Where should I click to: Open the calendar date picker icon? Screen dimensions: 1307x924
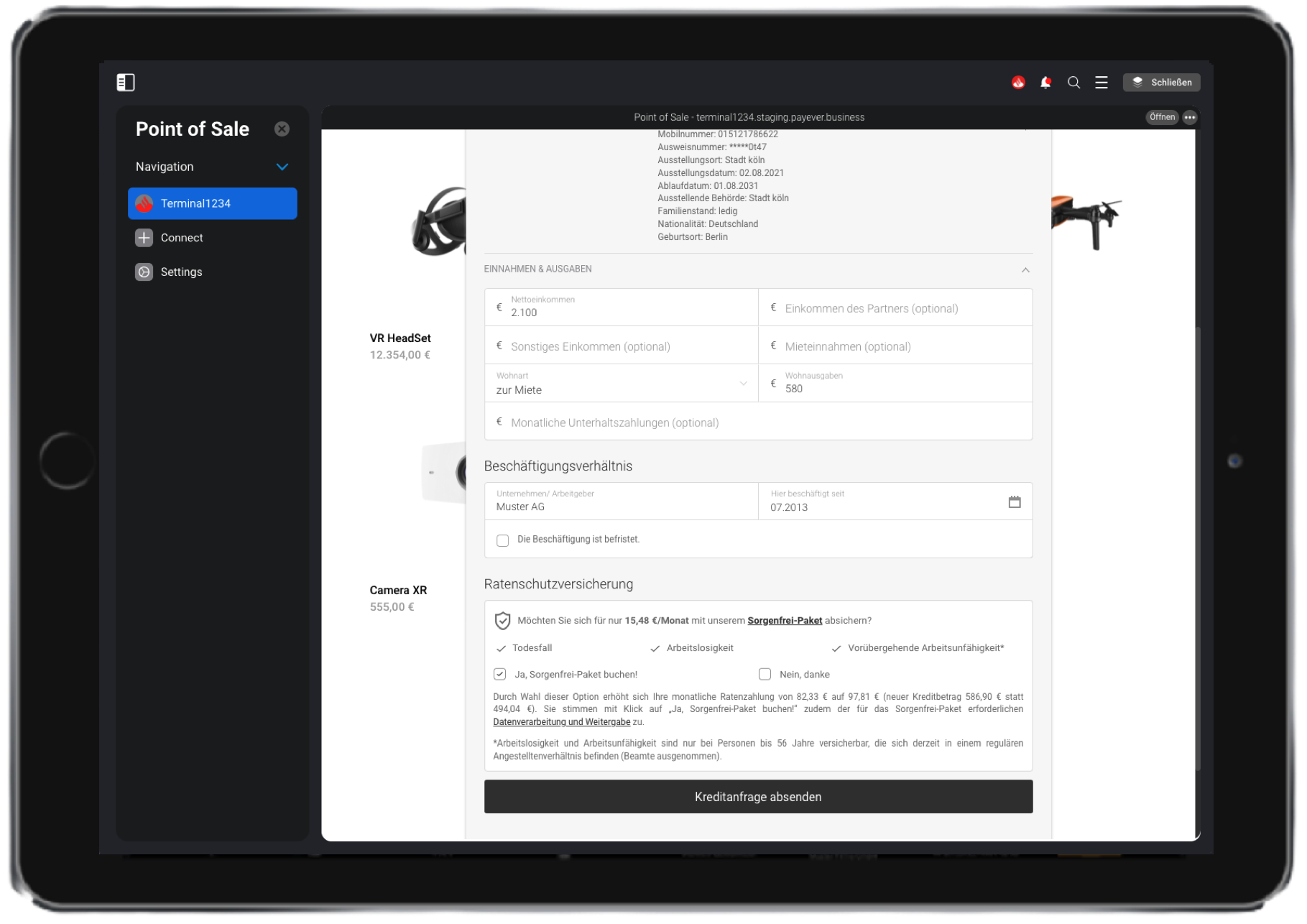coord(1015,502)
